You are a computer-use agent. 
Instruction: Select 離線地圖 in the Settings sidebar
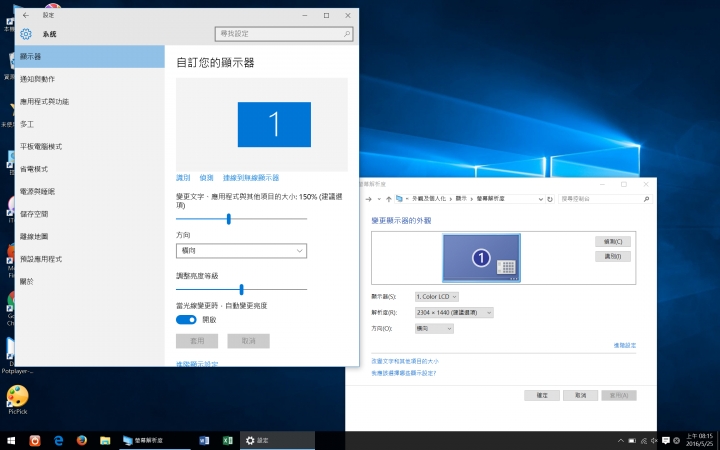click(x=90, y=236)
